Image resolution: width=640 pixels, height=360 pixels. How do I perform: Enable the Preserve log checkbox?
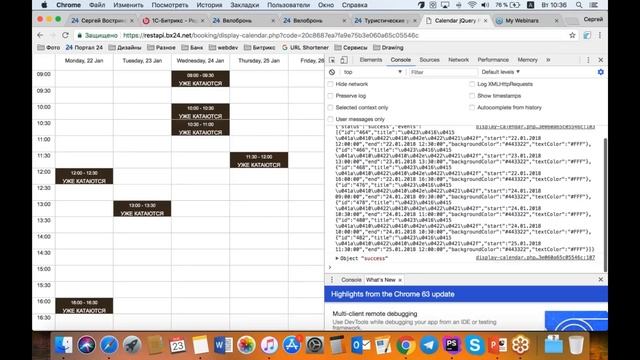(x=330, y=96)
